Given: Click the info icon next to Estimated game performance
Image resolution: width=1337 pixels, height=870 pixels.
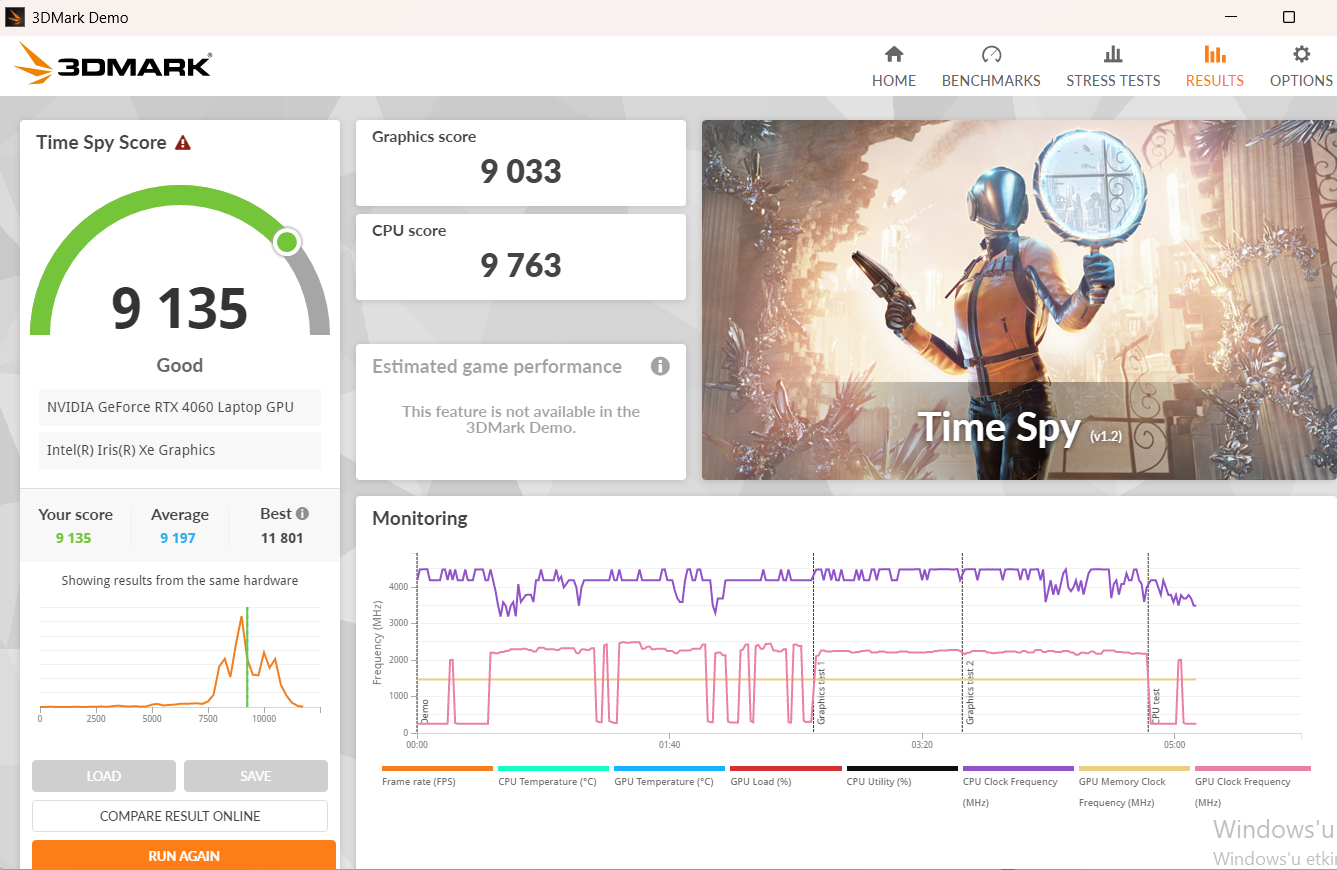Looking at the screenshot, I should coord(660,366).
